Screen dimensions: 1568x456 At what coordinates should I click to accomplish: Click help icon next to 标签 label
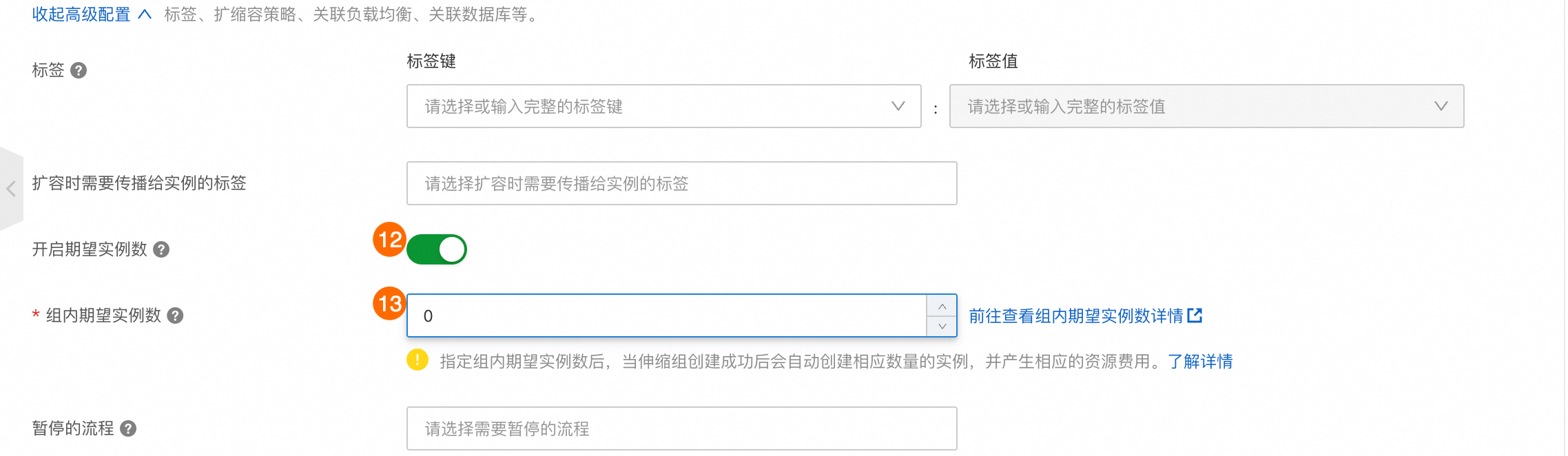pyautogui.click(x=79, y=70)
